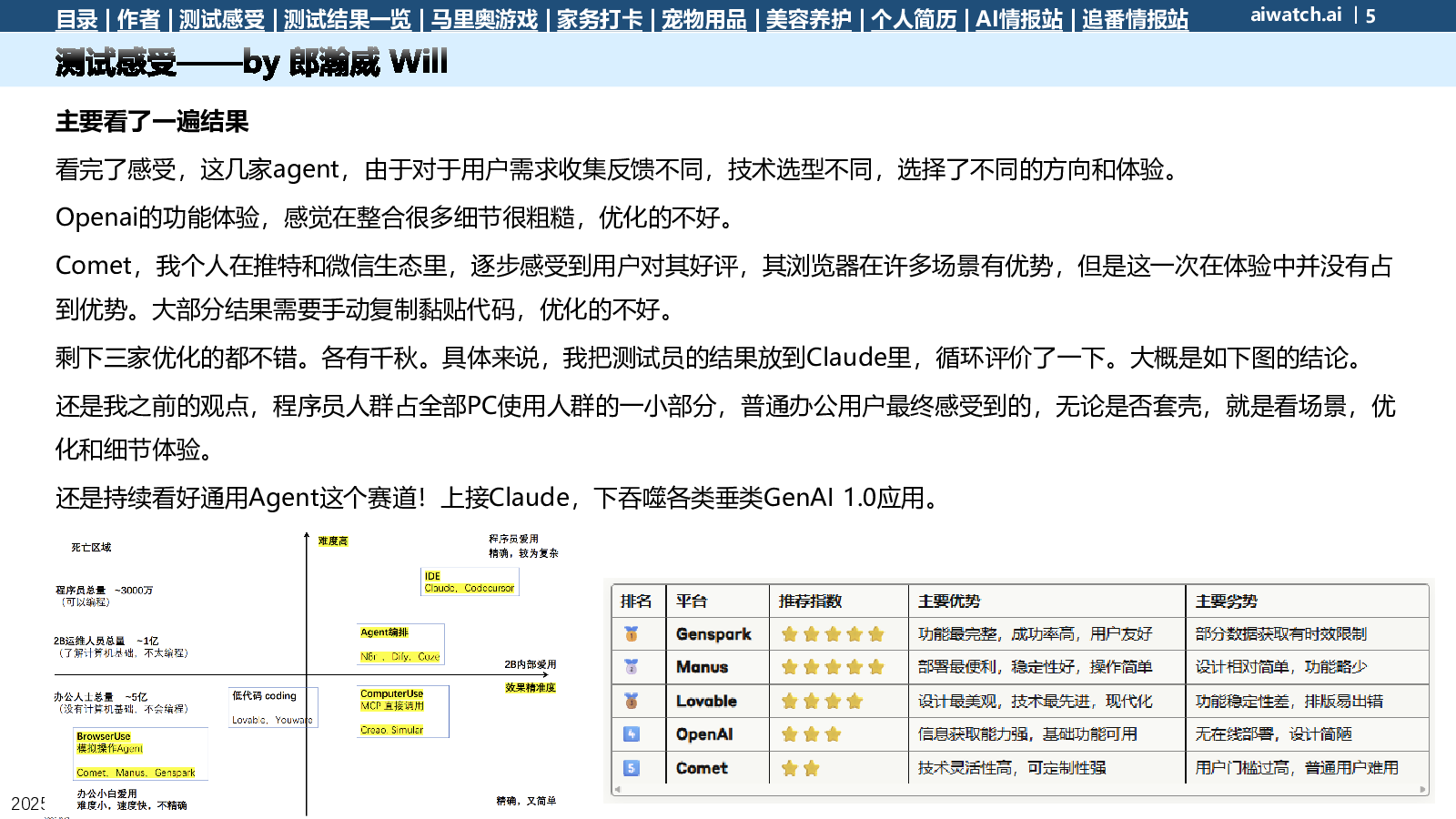Open the 家务打卡 navigation tab
Viewport: 1456px width, 819px height.
pyautogui.click(x=600, y=19)
